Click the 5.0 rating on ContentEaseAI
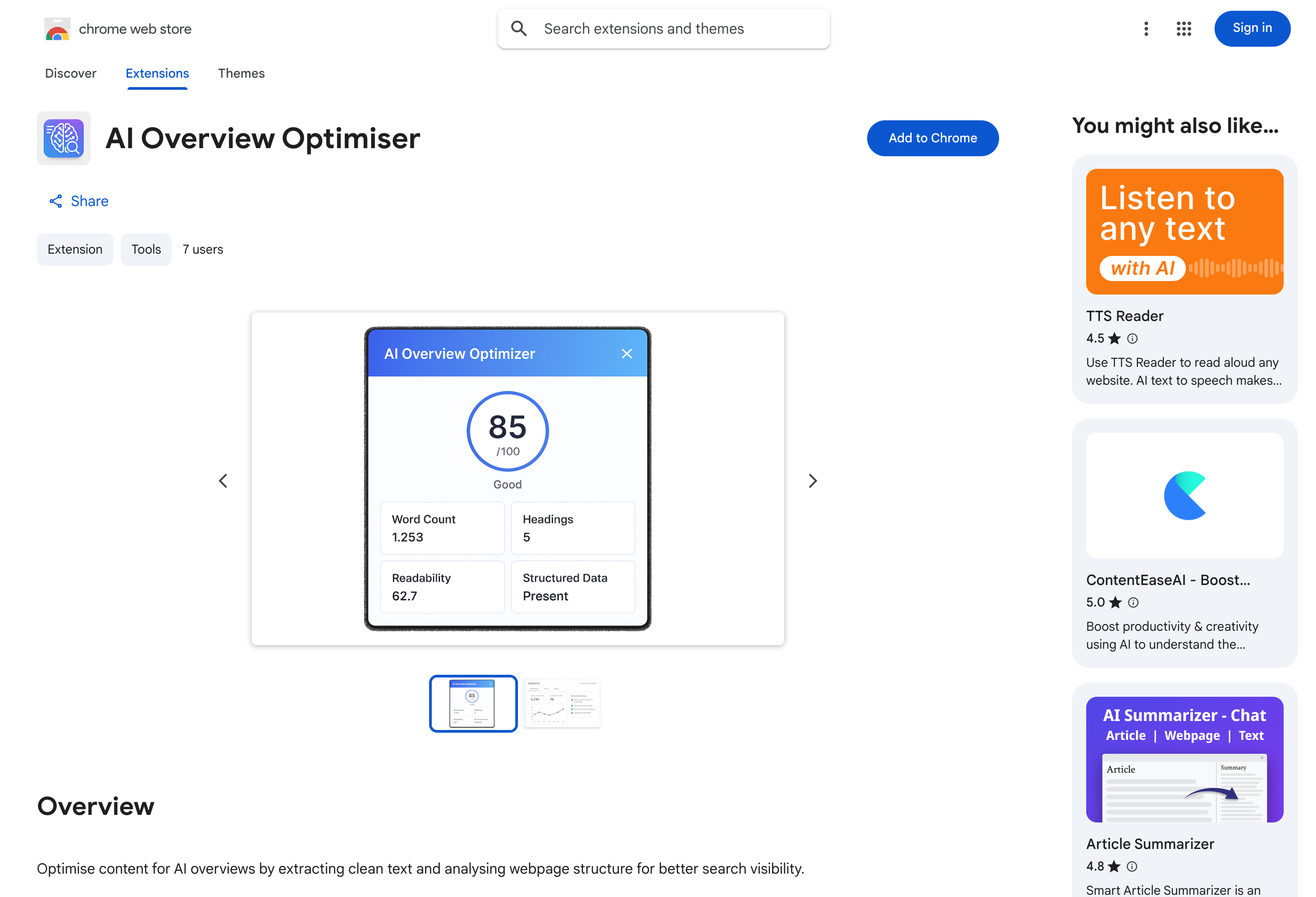 (x=1096, y=602)
